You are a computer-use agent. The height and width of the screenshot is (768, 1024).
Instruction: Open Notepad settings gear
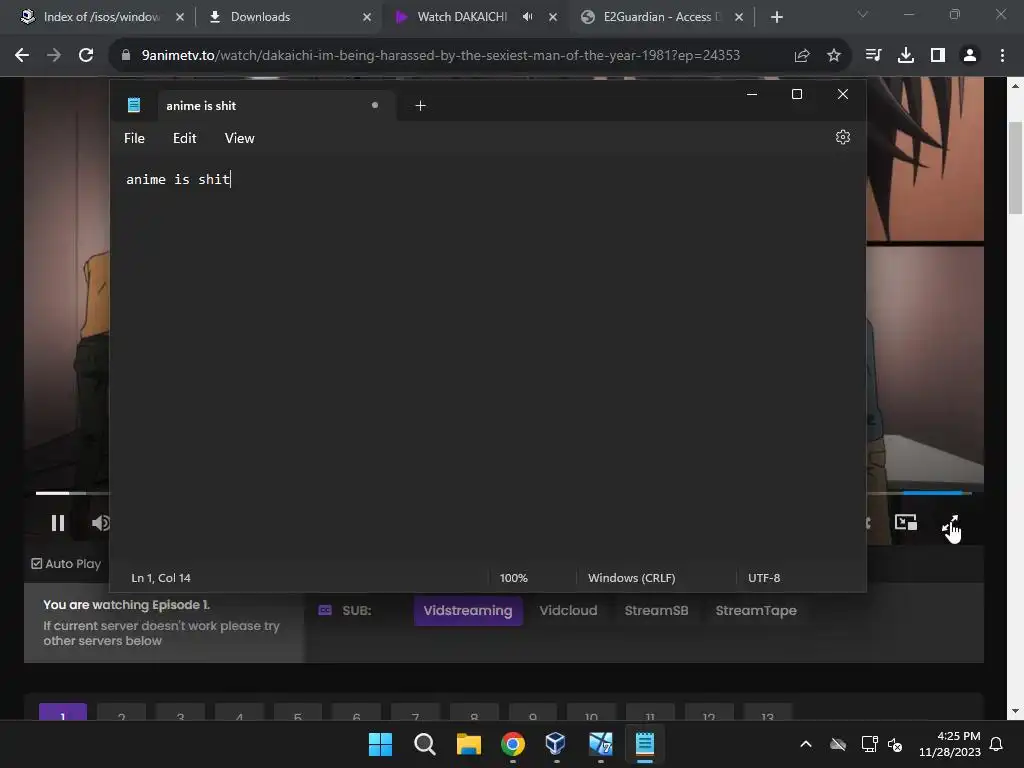pyautogui.click(x=842, y=137)
